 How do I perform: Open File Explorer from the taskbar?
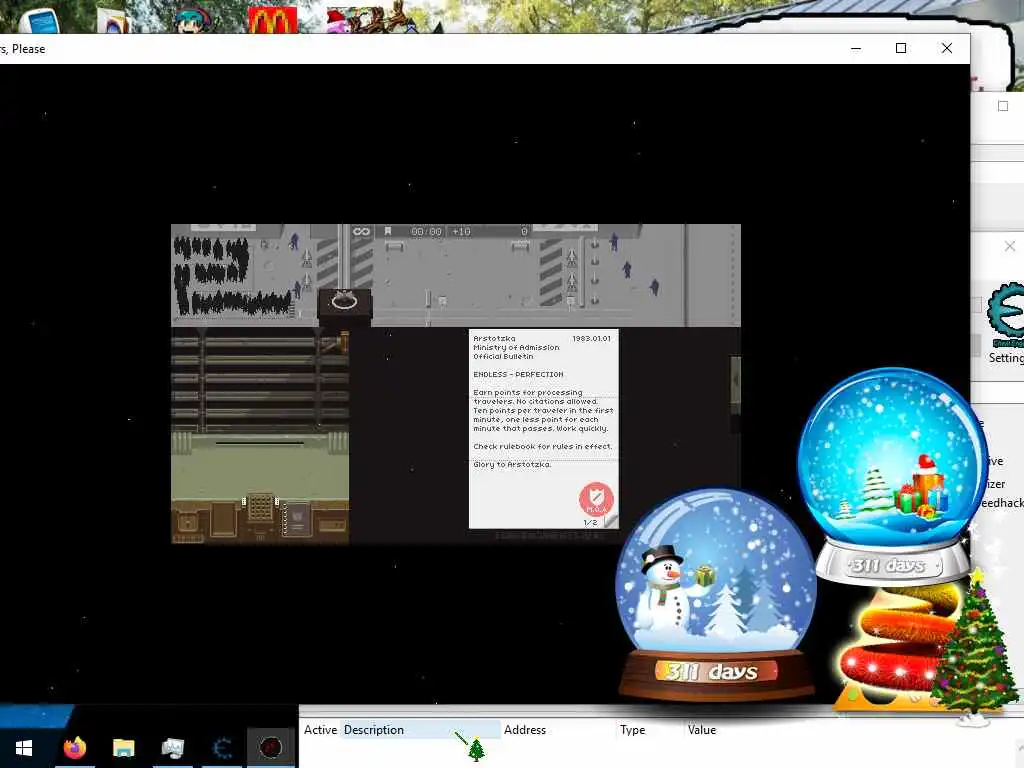pyautogui.click(x=123, y=747)
